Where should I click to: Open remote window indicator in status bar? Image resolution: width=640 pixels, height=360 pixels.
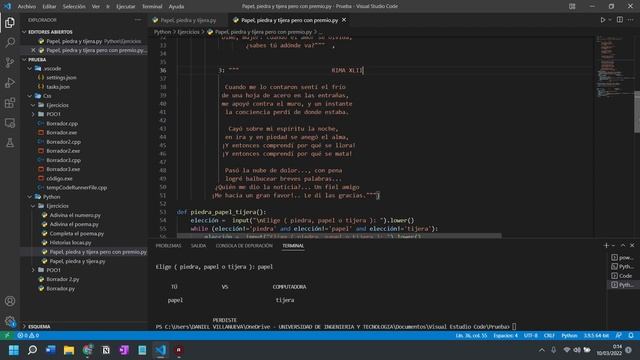point(7,336)
